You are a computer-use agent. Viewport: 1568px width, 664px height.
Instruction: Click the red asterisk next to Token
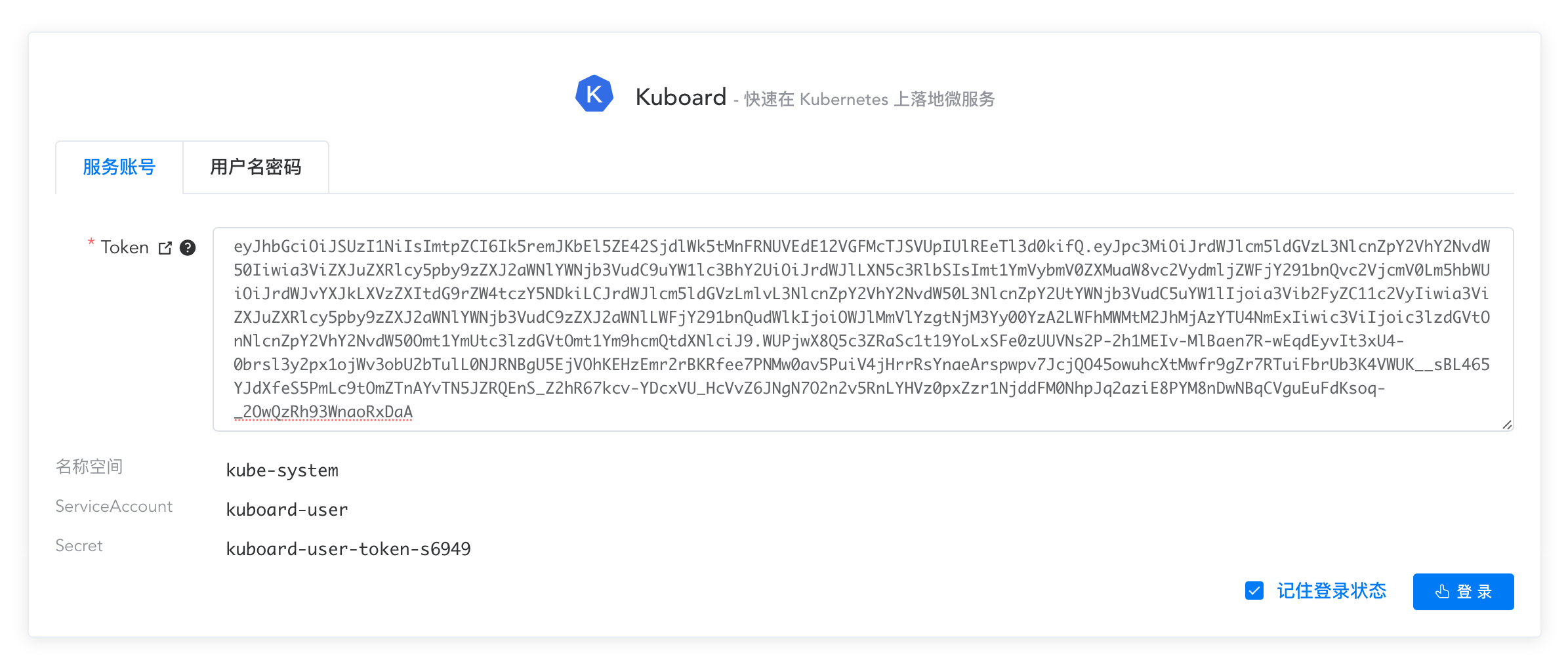click(x=90, y=243)
